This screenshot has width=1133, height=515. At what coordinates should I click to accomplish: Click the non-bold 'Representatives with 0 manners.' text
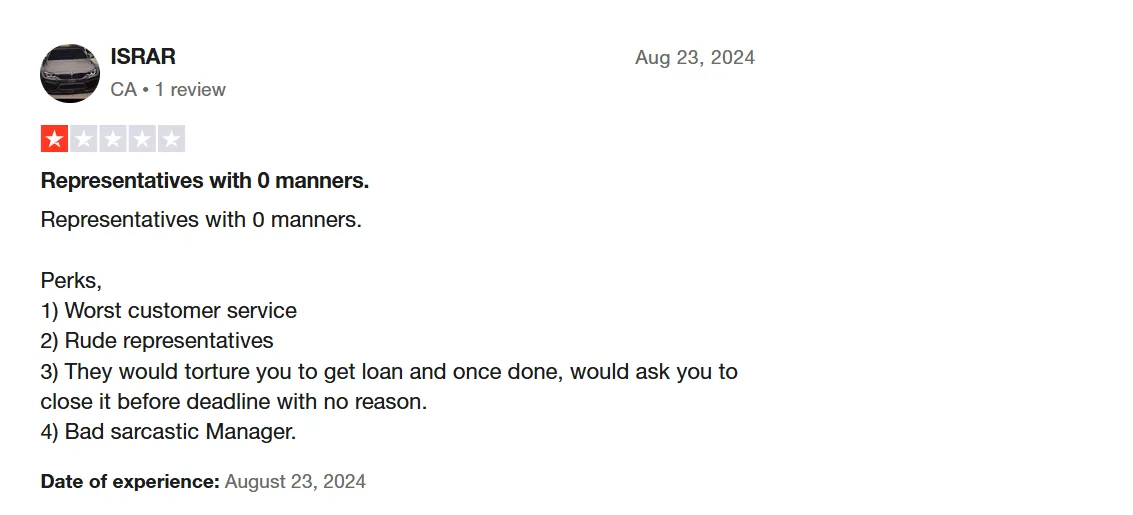point(201,220)
